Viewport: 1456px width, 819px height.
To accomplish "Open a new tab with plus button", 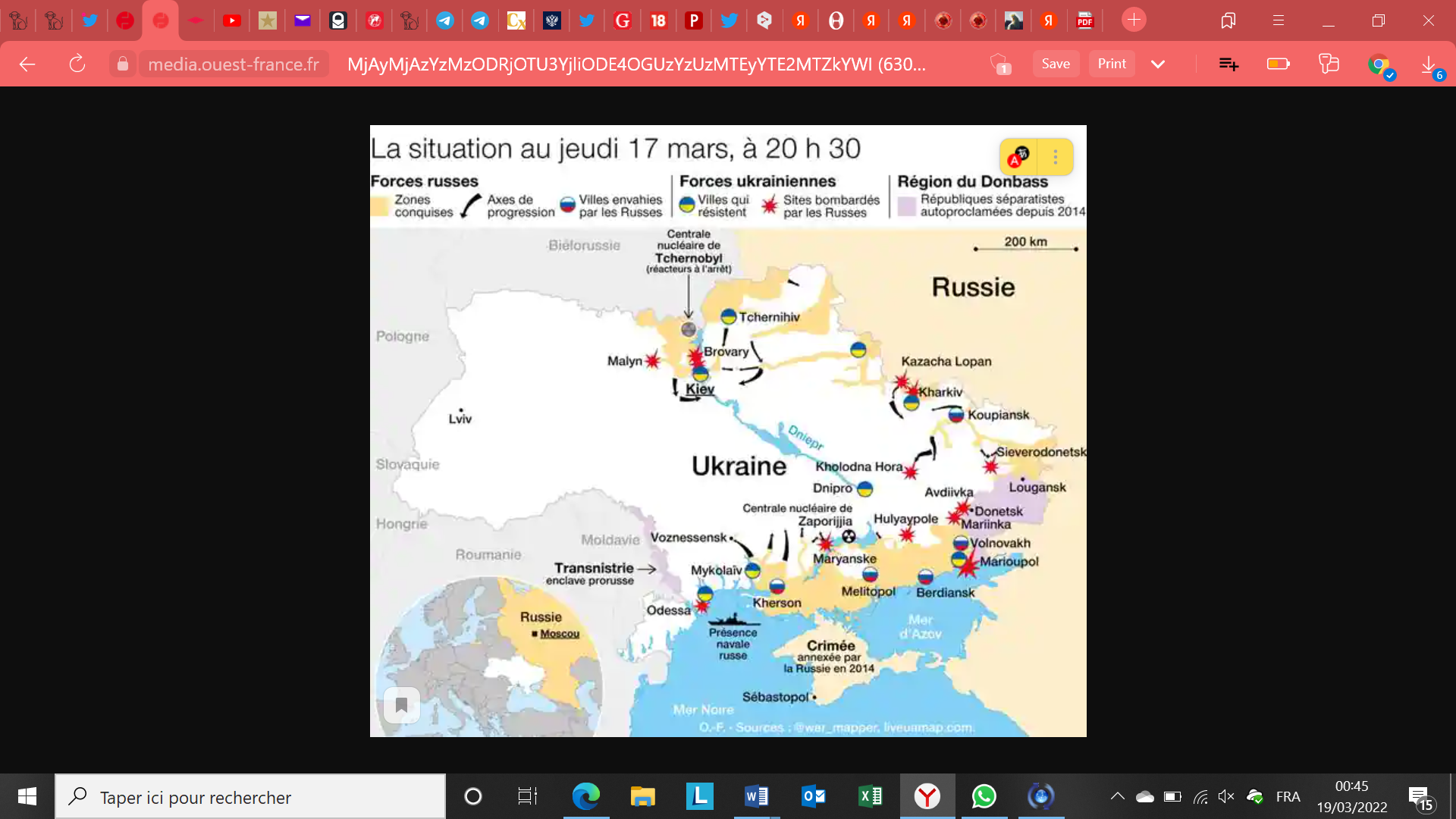I will pyautogui.click(x=1134, y=20).
